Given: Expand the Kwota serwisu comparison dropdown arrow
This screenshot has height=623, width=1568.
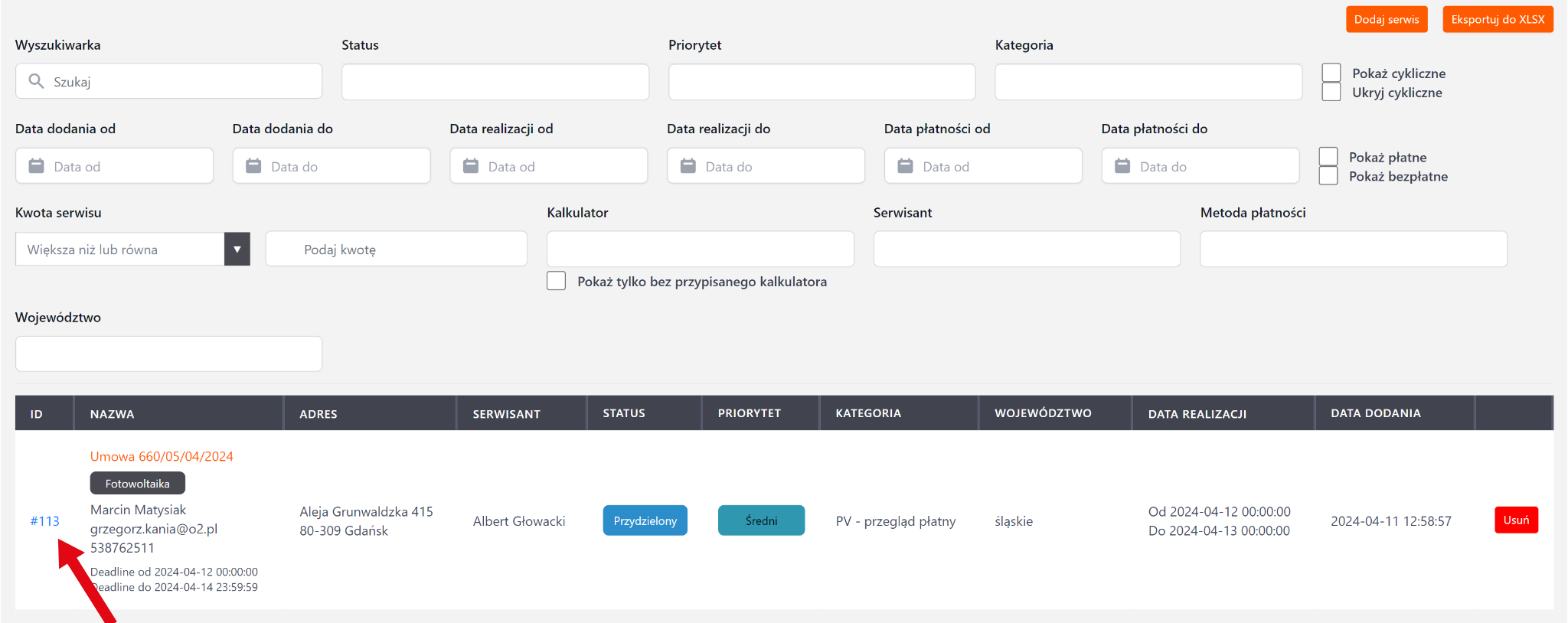Looking at the screenshot, I should 237,250.
